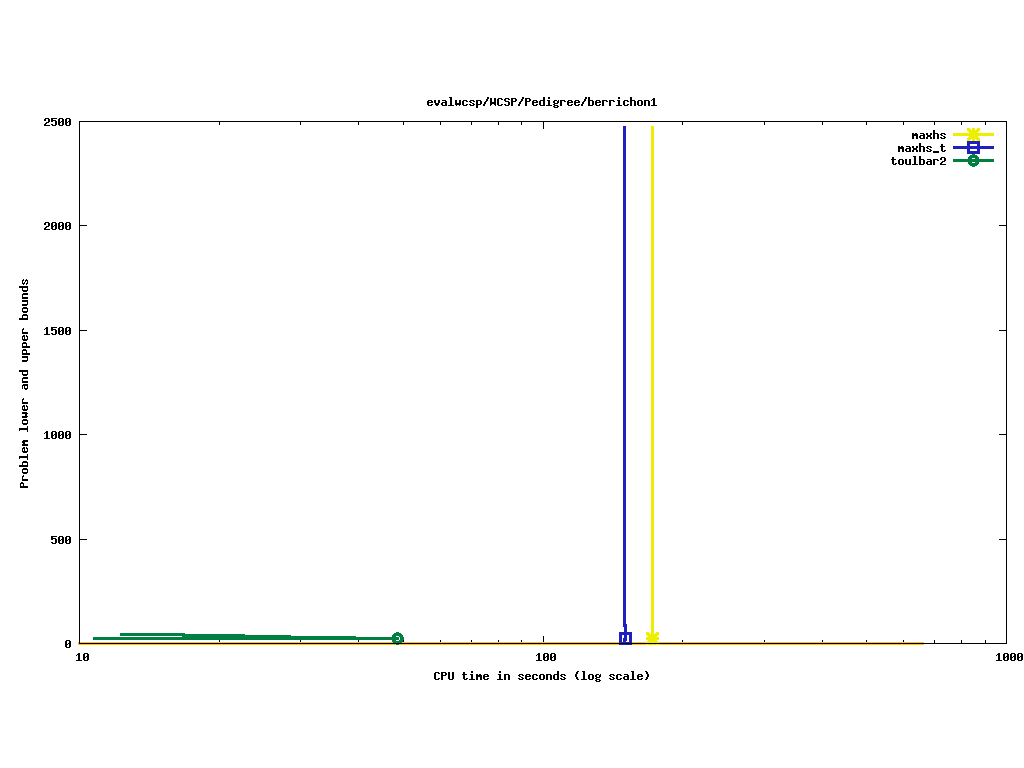The width and height of the screenshot is (1024, 768).
Task: Click the 100 x-axis tick label
Action: pos(545,658)
